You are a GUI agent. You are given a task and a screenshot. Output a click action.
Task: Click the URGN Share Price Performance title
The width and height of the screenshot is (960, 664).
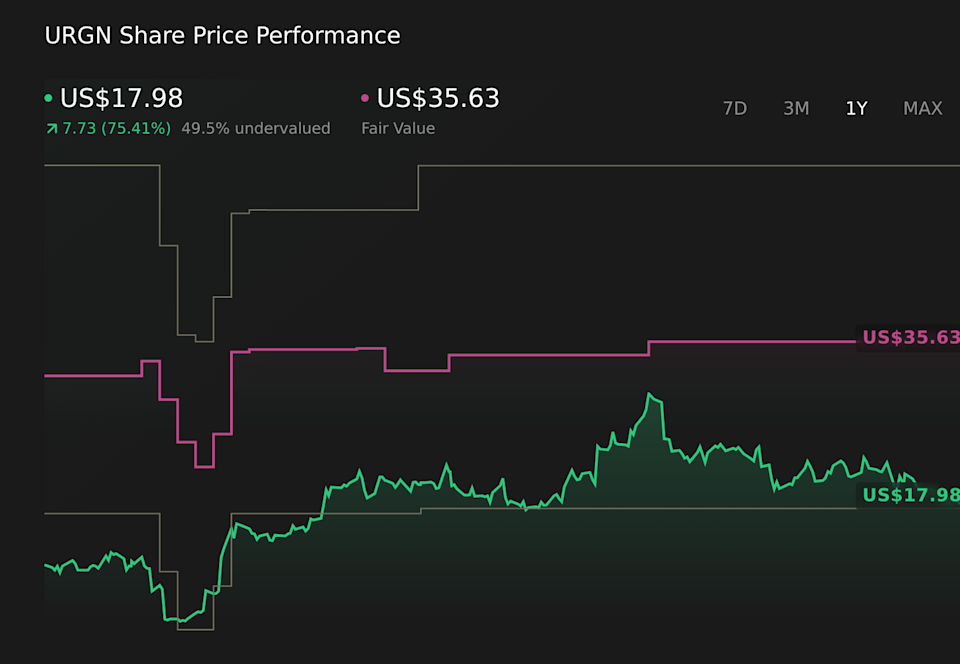click(222, 35)
